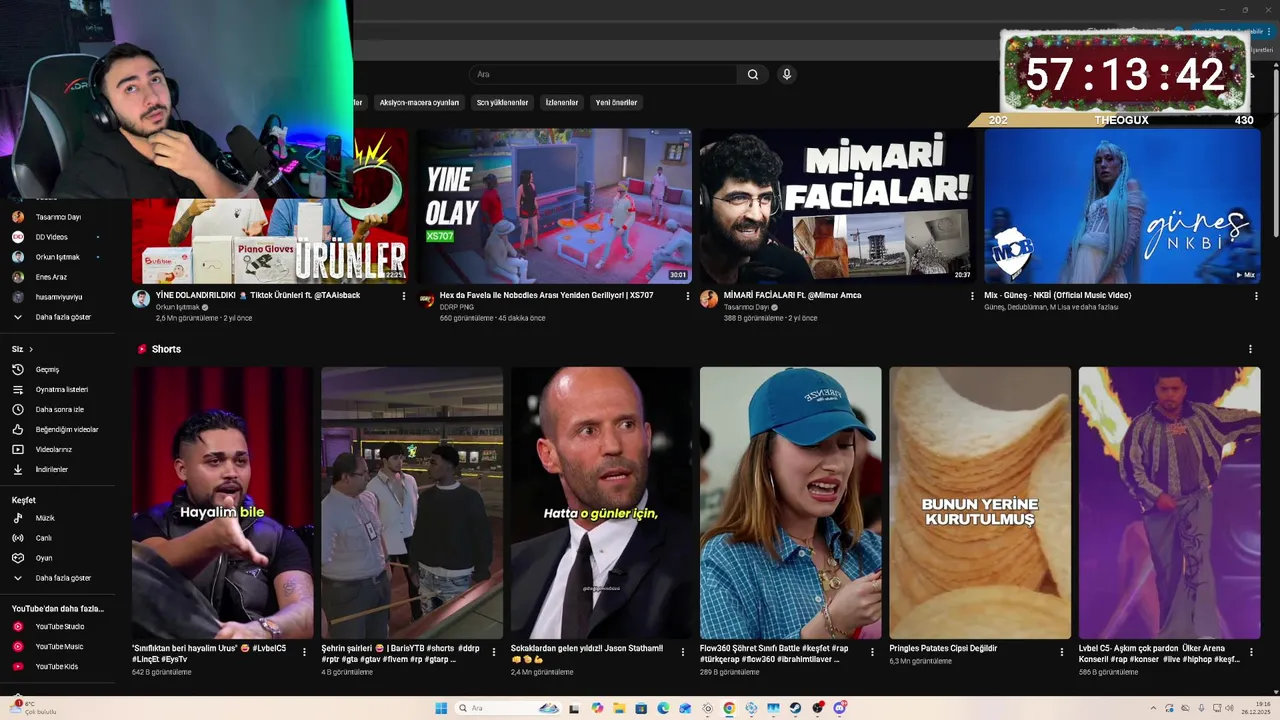Open the Jason Statham short thumbnail

click(x=601, y=503)
